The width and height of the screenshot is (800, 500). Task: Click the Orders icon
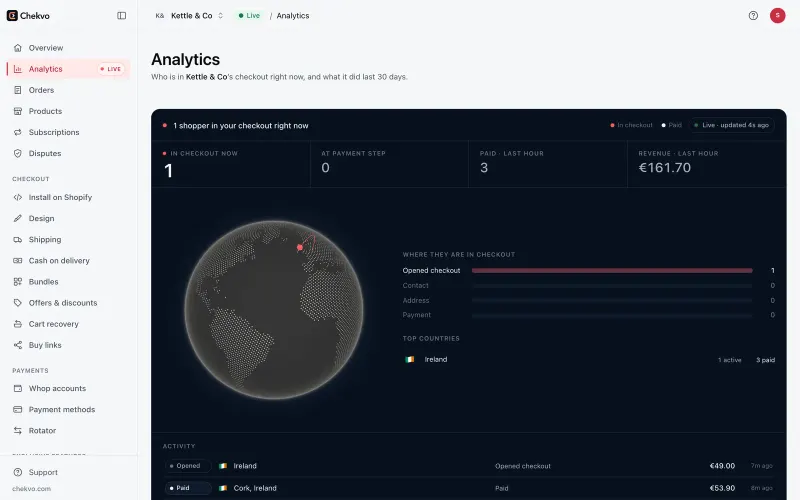pyautogui.click(x=18, y=90)
